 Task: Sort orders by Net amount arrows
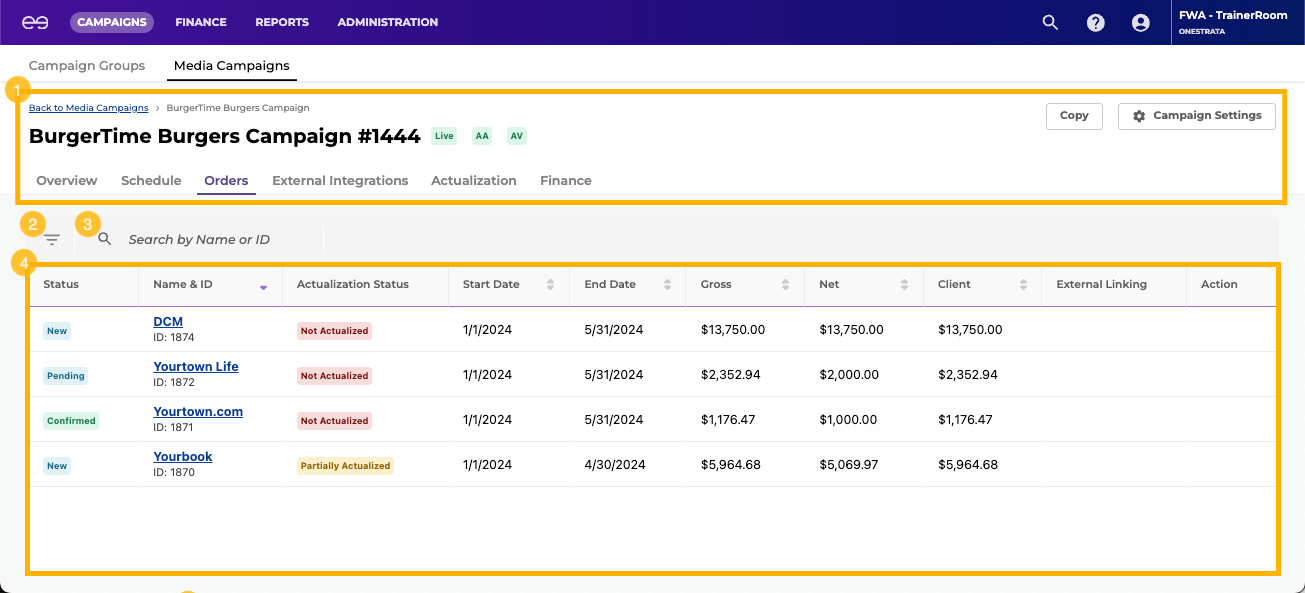click(904, 285)
